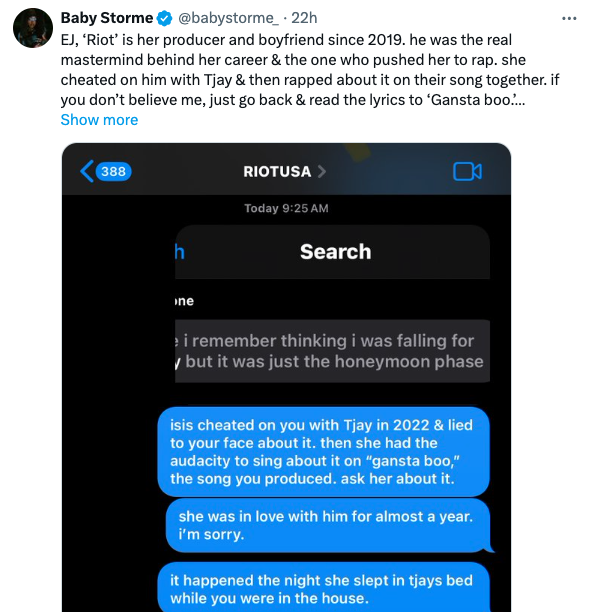Click the 388 unread messages badge
Image resolution: width=590 pixels, height=612 pixels.
click(114, 171)
